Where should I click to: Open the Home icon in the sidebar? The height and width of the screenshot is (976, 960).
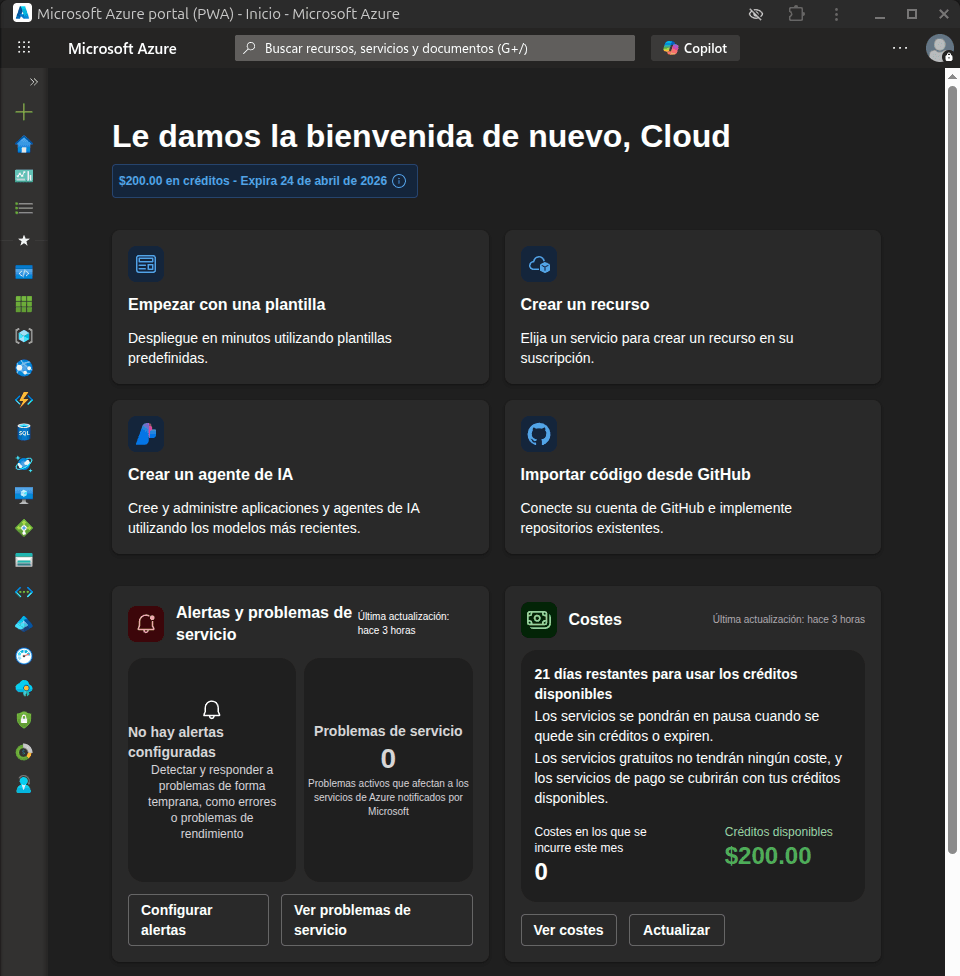24,144
